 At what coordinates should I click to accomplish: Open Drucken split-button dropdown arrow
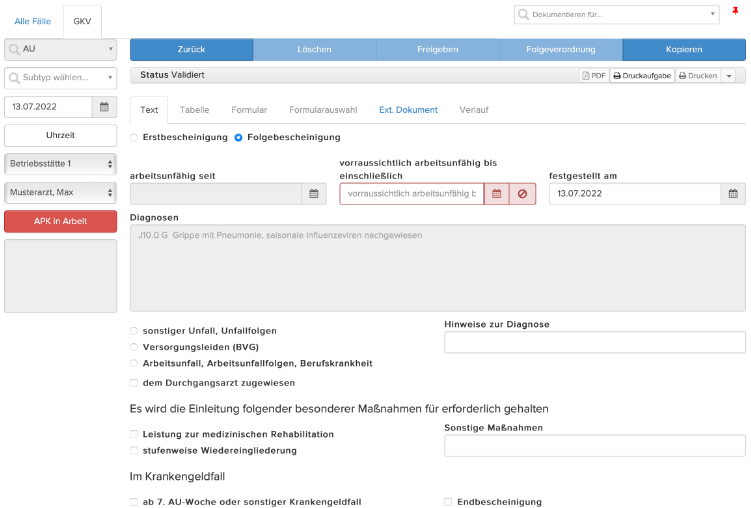coord(728,76)
